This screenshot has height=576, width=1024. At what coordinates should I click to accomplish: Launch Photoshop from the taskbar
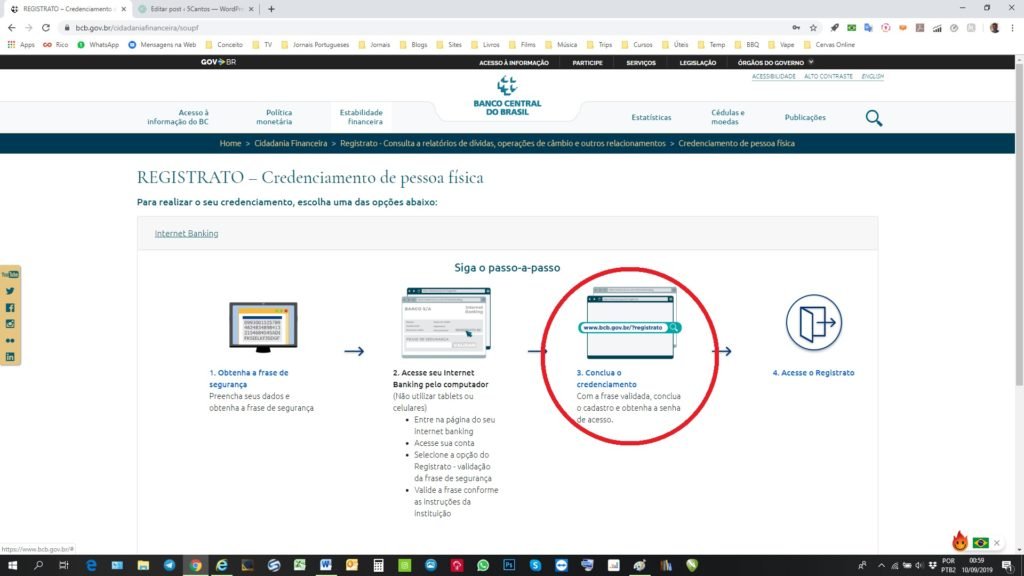pyautogui.click(x=509, y=565)
